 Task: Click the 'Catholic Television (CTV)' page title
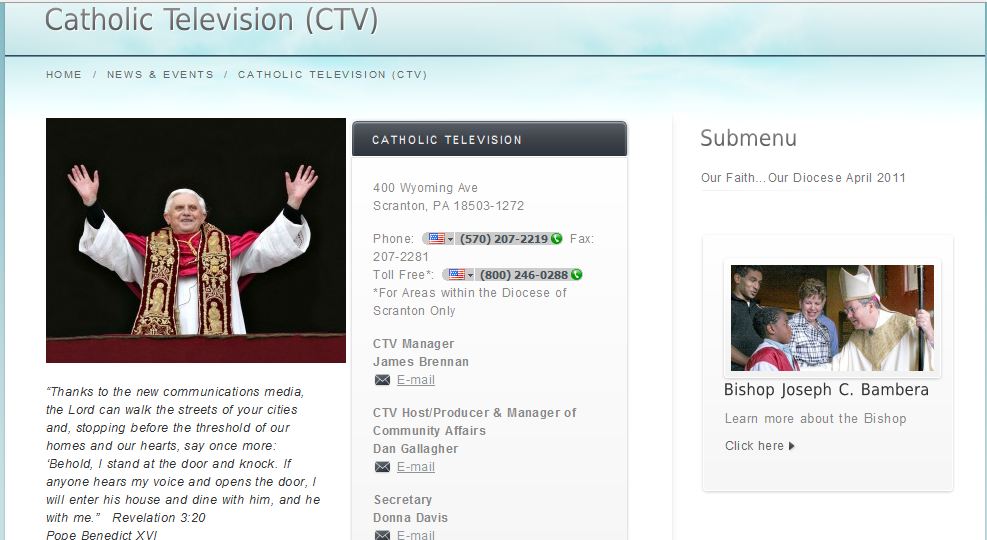click(212, 19)
